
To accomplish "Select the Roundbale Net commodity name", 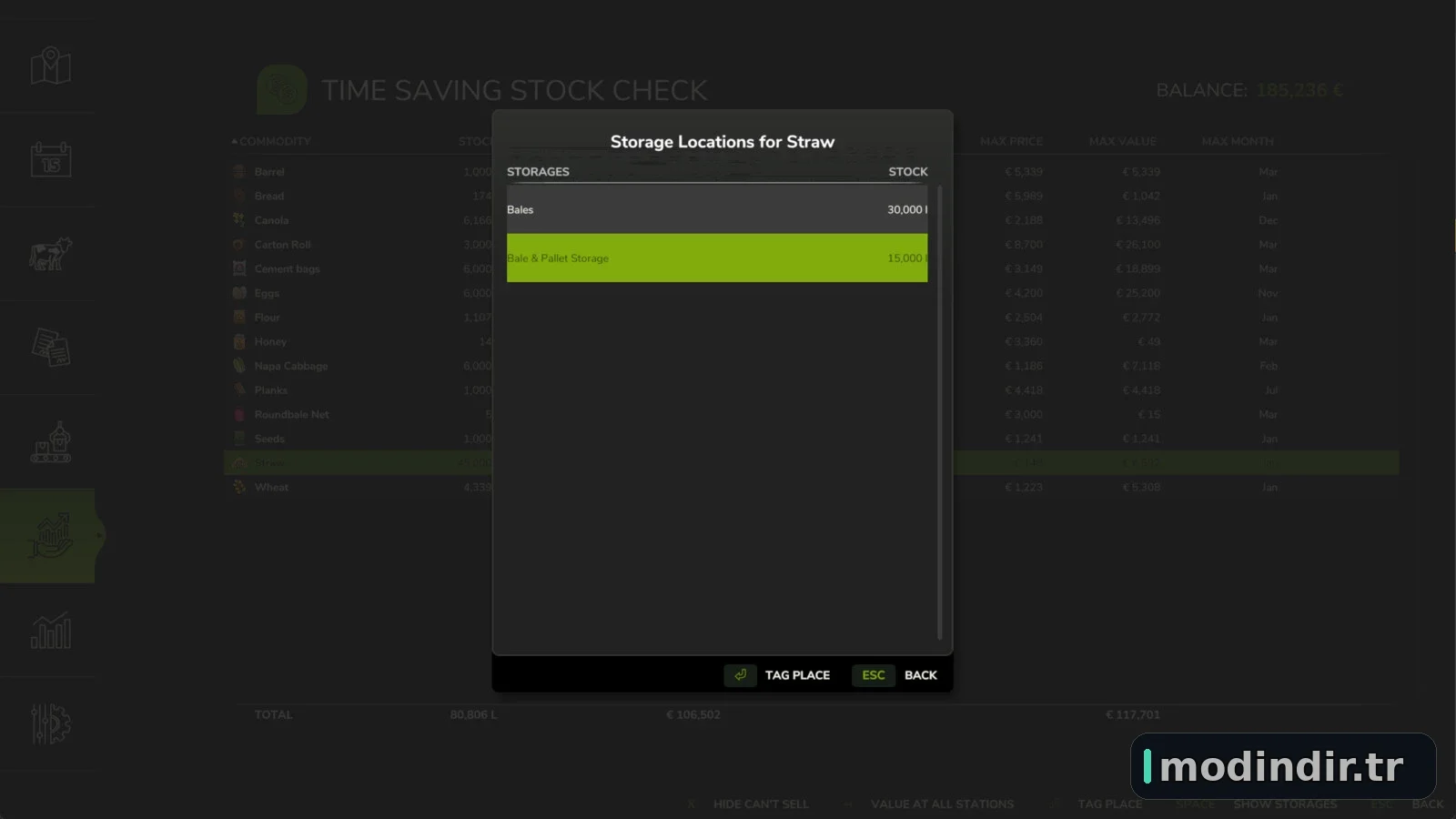I will [291, 414].
